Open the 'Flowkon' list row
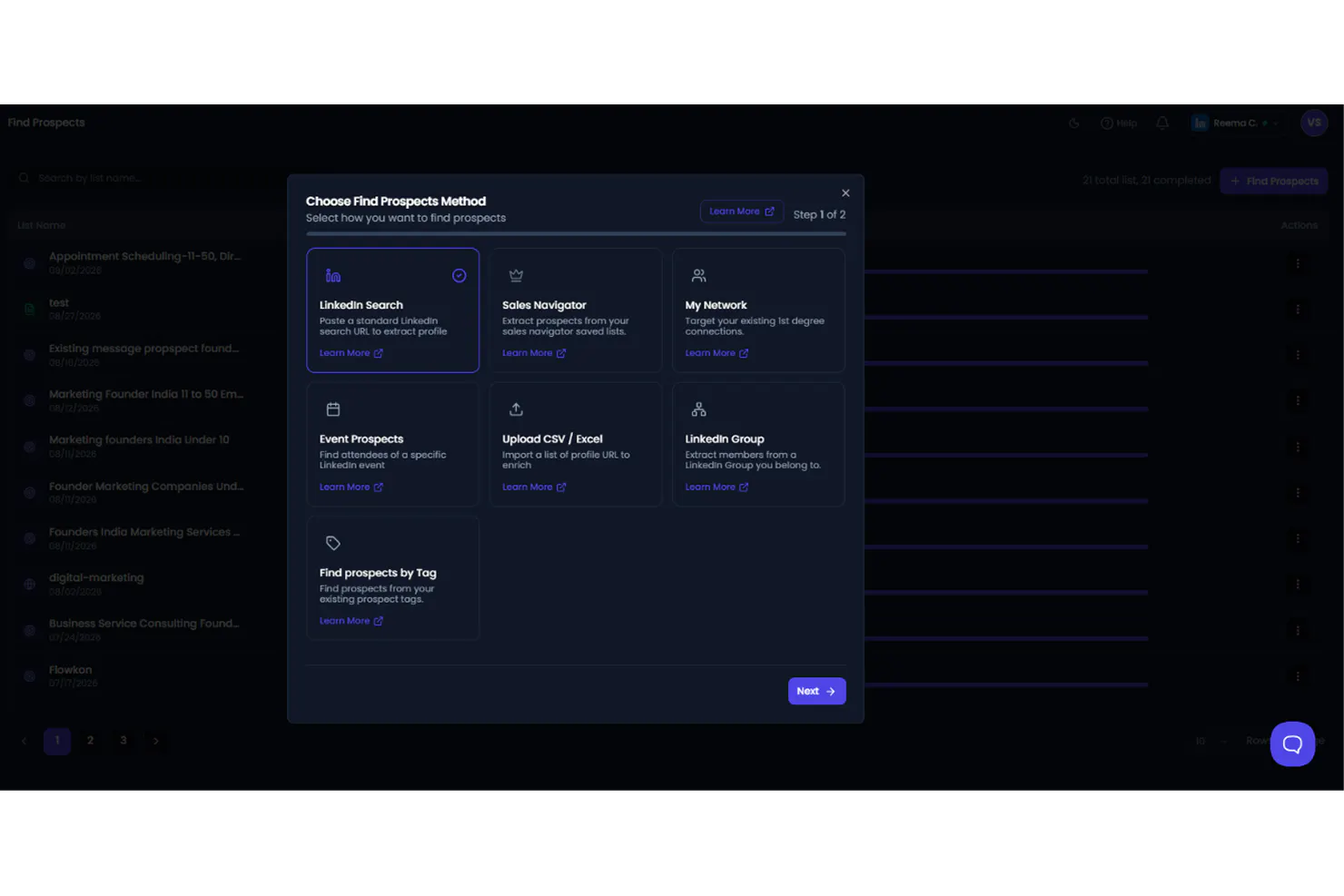The image size is (1344, 896). [71, 670]
